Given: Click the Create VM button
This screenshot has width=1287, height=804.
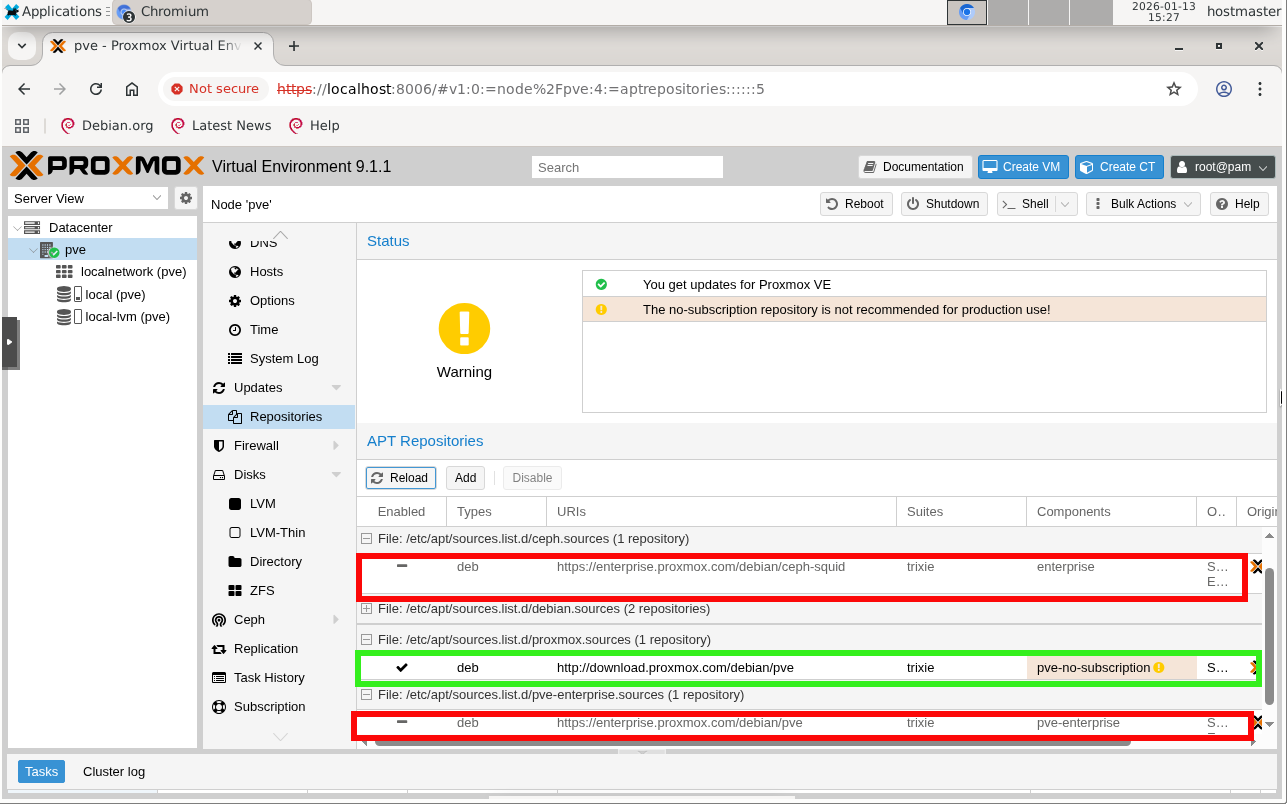Looking at the screenshot, I should click(x=1023, y=167).
